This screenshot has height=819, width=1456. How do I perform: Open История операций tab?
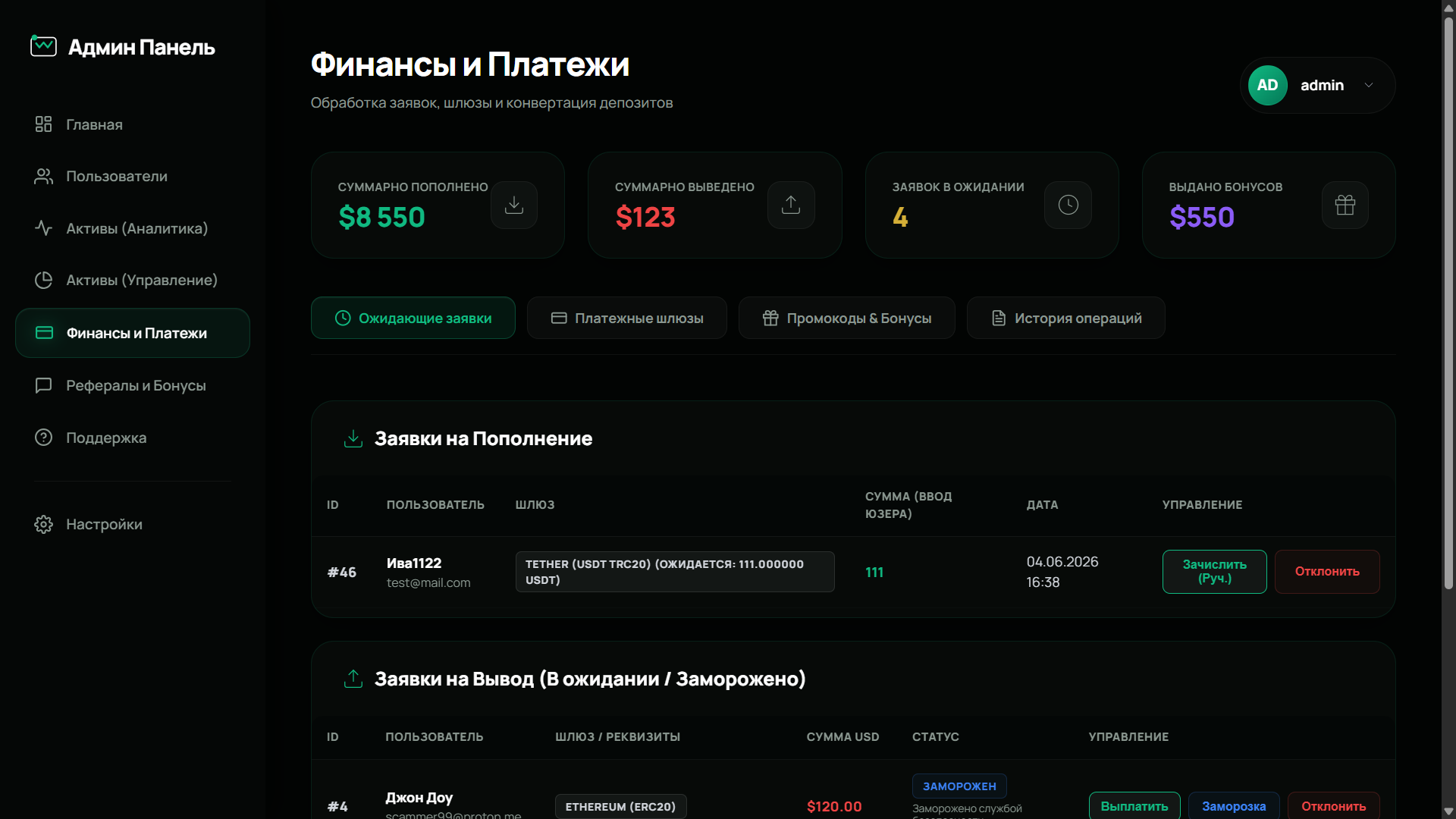[1066, 318]
